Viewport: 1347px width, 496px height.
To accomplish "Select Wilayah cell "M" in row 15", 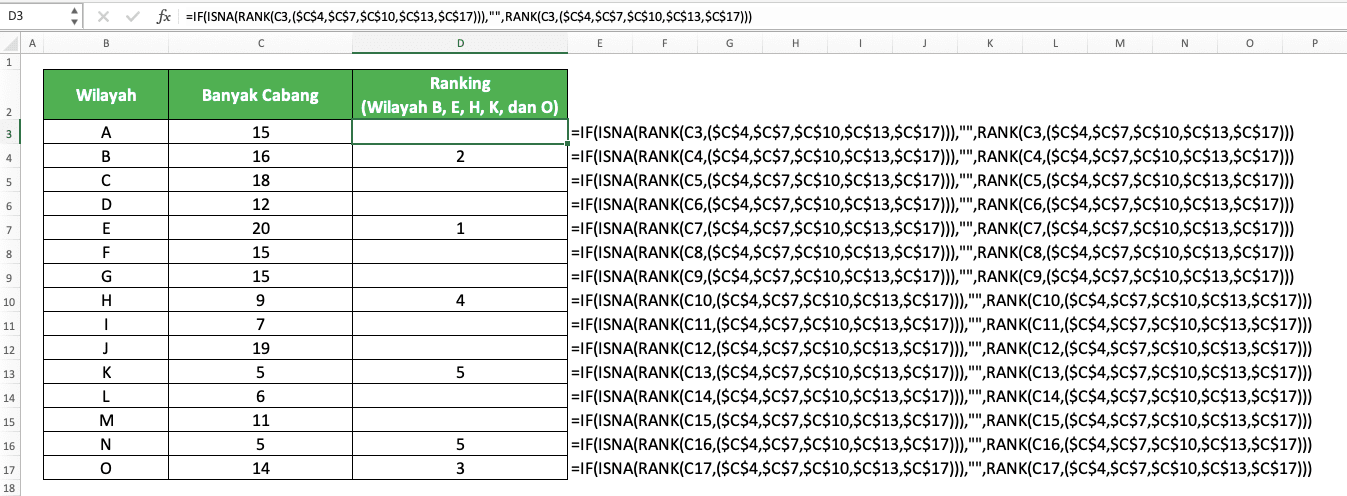I will coord(106,421).
